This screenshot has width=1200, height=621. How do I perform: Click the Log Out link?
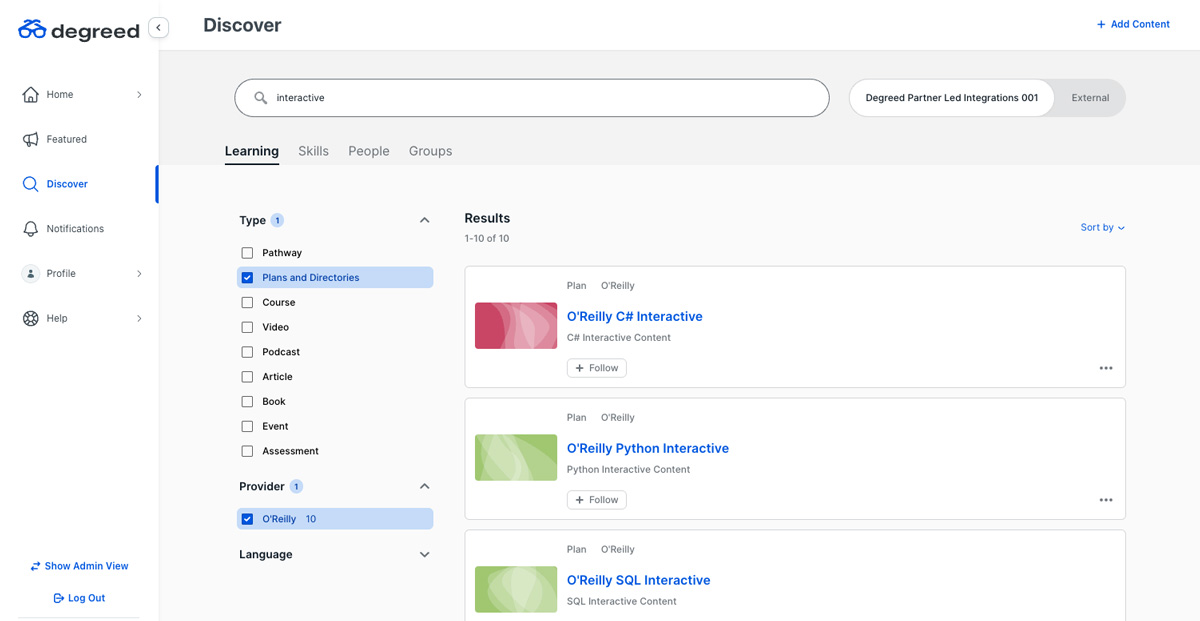click(79, 598)
